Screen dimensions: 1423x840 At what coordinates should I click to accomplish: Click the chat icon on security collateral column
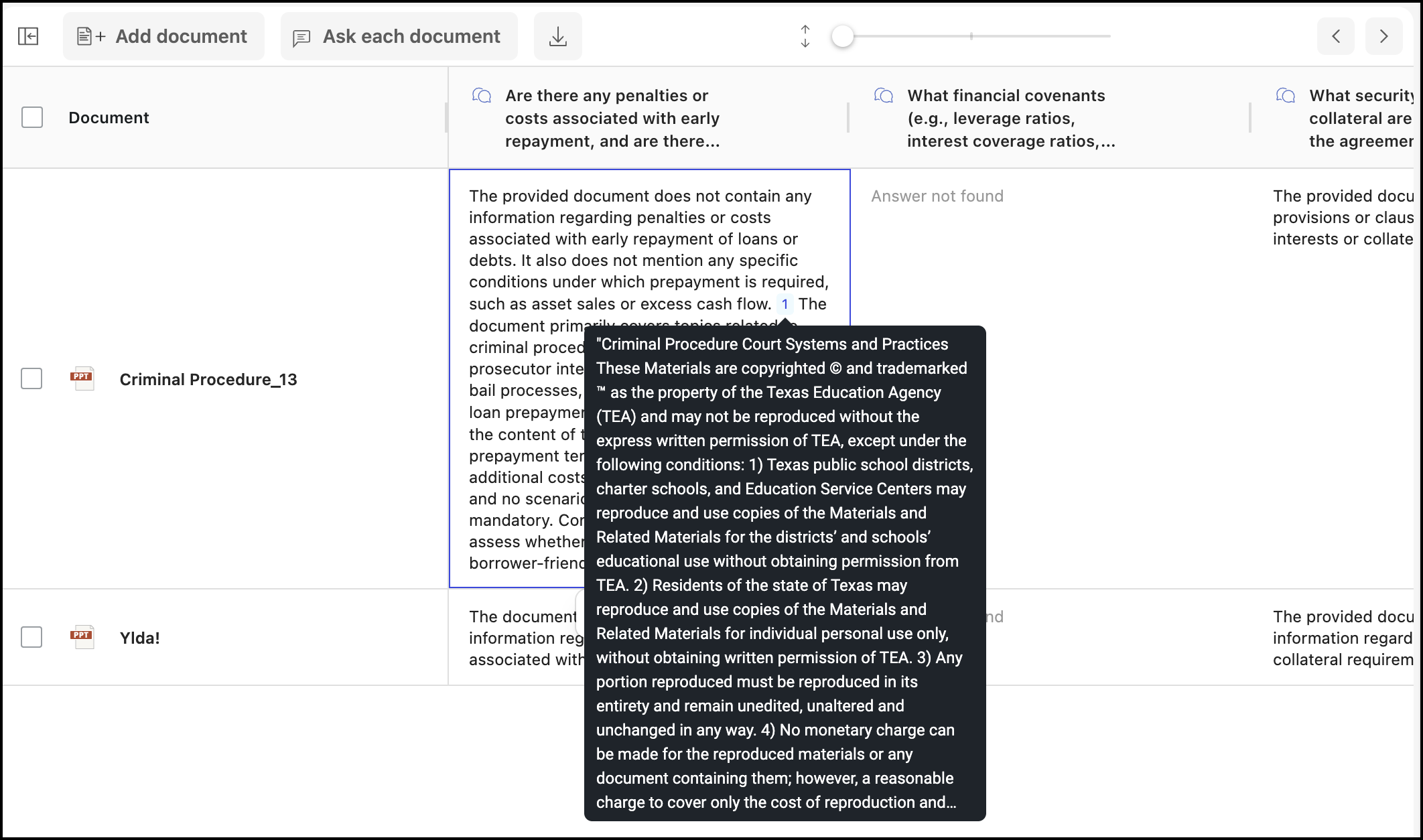tap(1286, 96)
